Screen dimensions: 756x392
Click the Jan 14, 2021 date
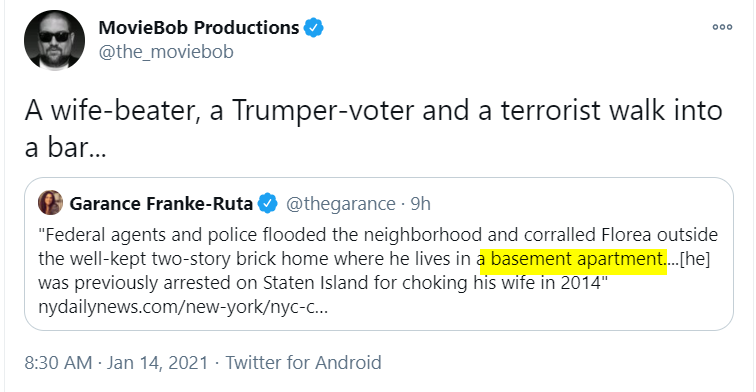[158, 363]
